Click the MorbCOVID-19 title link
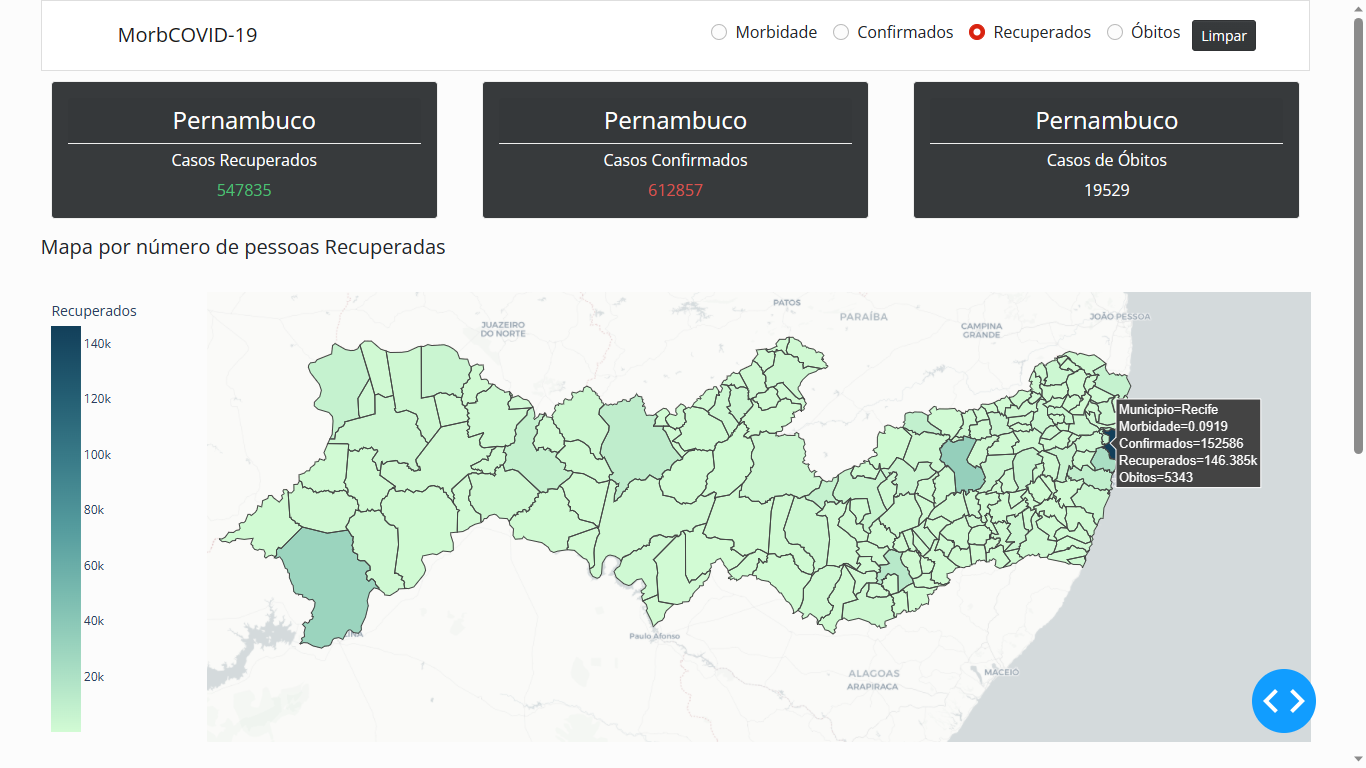1366x768 pixels. (186, 34)
